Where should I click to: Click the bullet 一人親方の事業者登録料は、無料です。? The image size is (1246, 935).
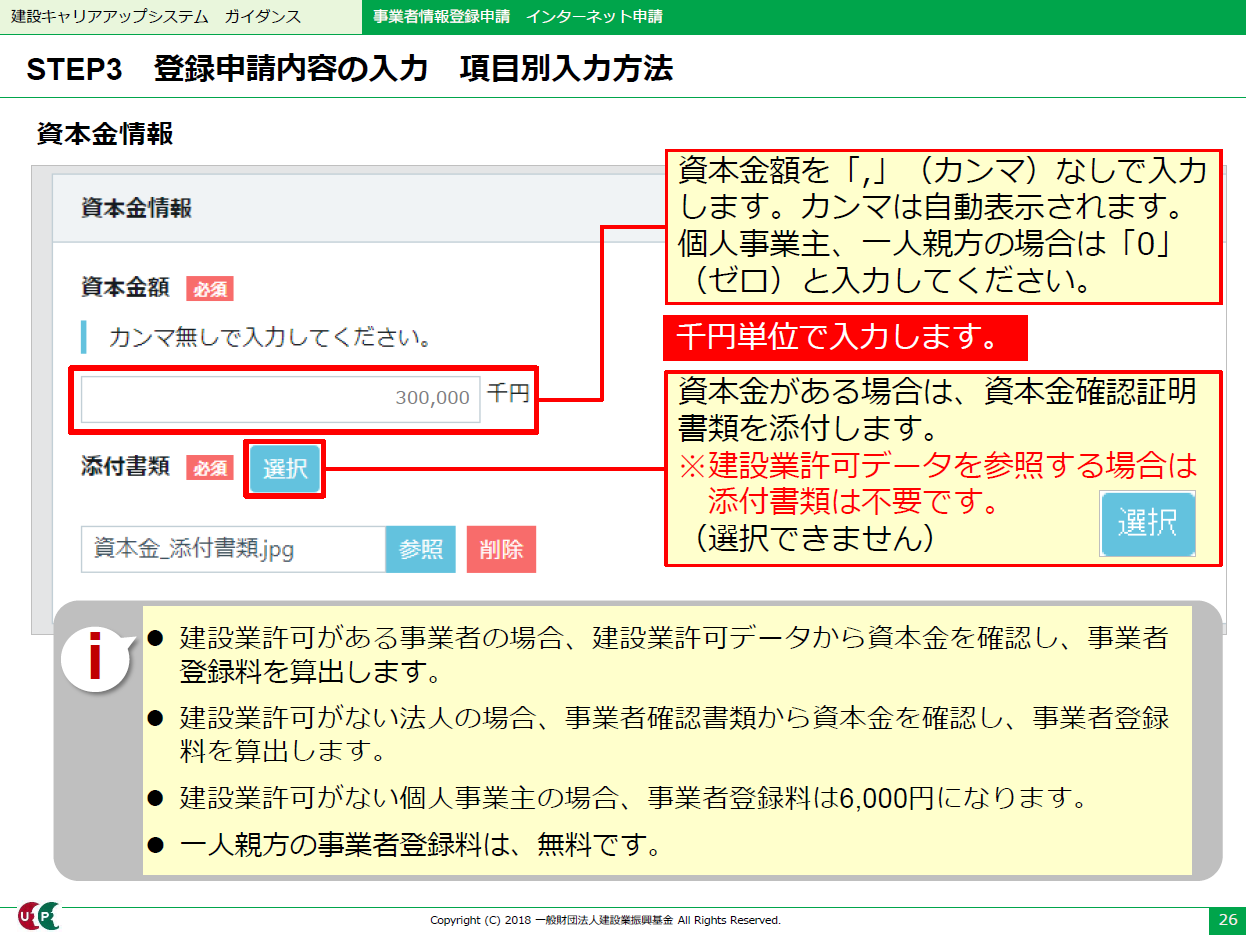pyautogui.click(x=420, y=846)
